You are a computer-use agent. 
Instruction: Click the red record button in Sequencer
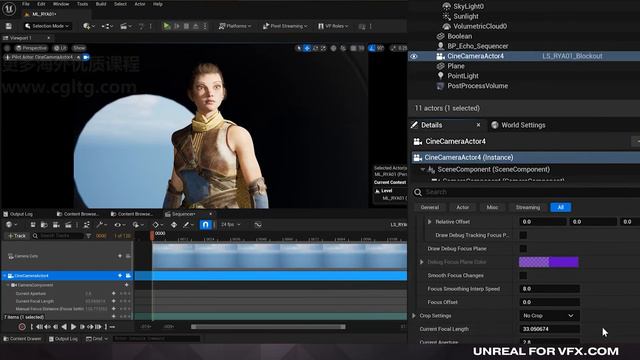[22, 327]
